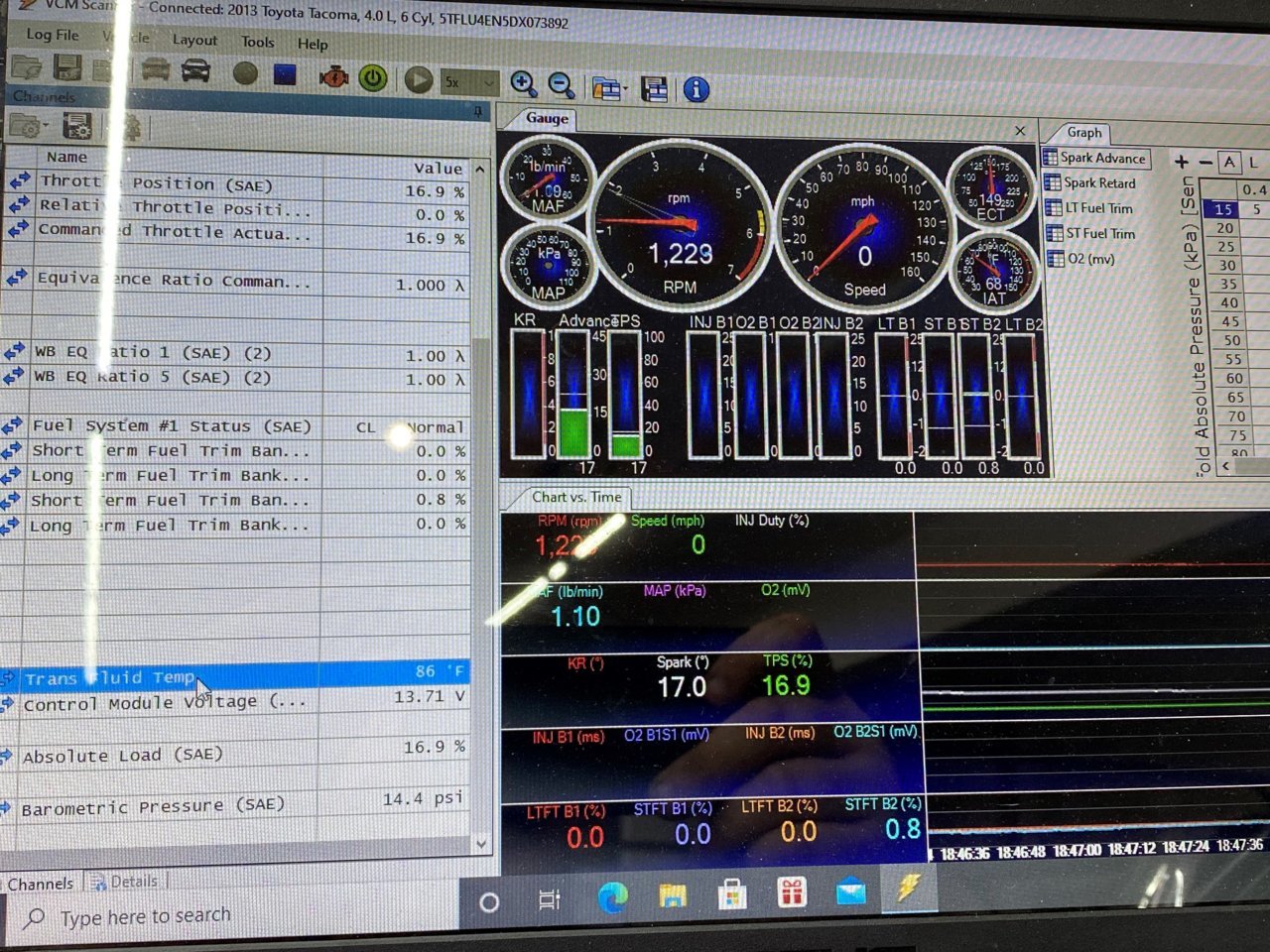Pin the Channels panel
Screen dimensions: 1270x952
[477, 111]
